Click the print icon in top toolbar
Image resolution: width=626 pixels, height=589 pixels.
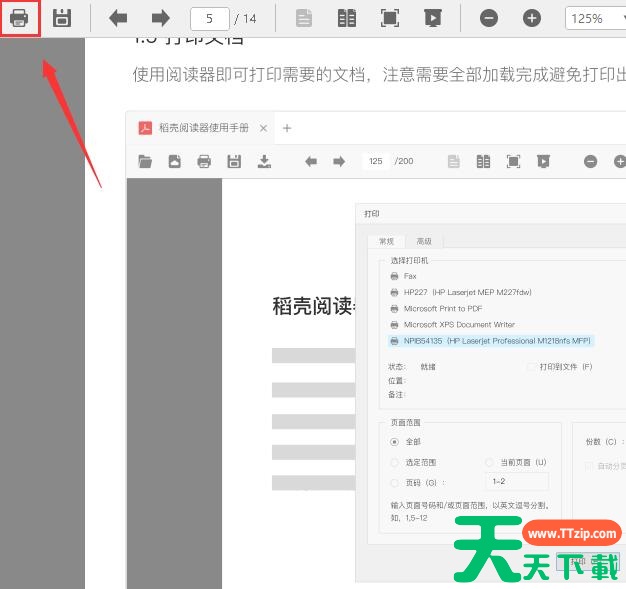[x=19, y=18]
